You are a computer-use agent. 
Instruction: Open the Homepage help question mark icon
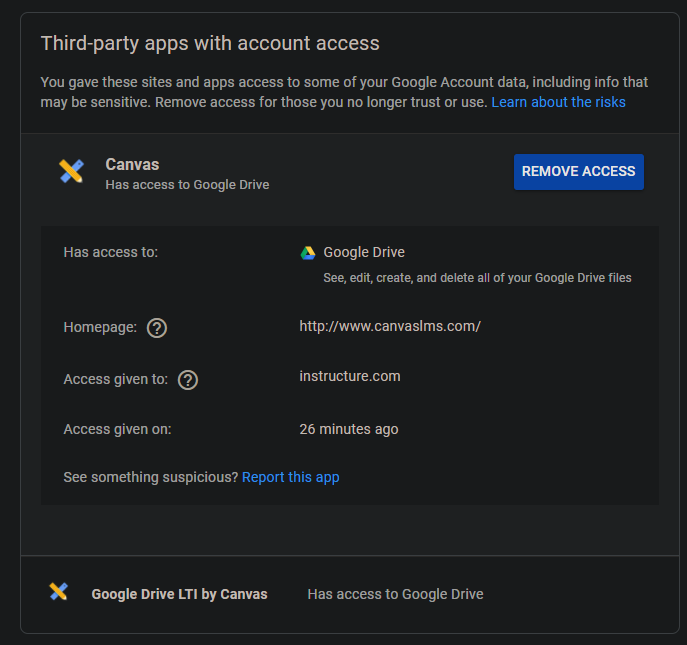pyautogui.click(x=157, y=328)
